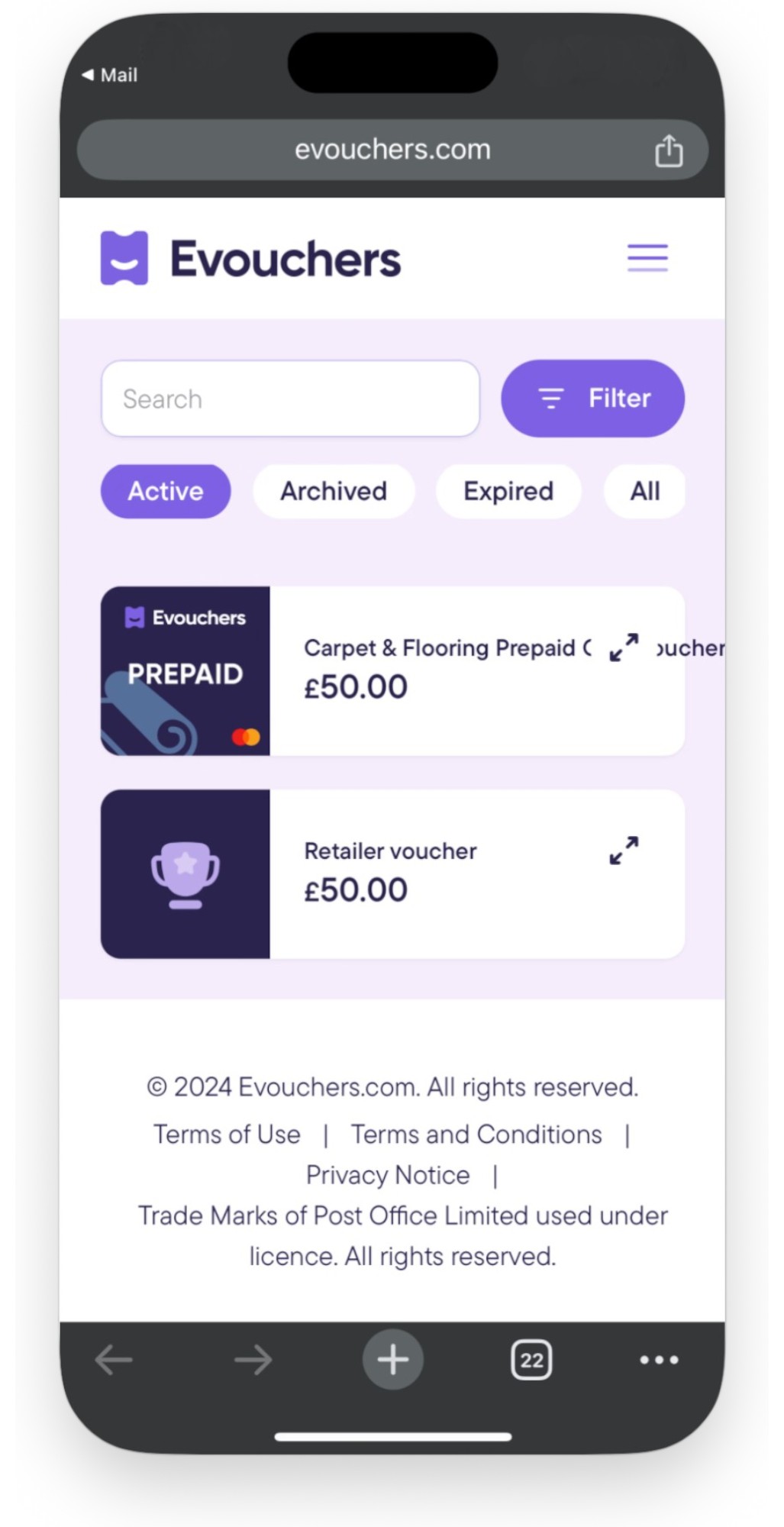Screen dimensions: 784x1527
Task: Go forward in browser history
Action: click(253, 1360)
